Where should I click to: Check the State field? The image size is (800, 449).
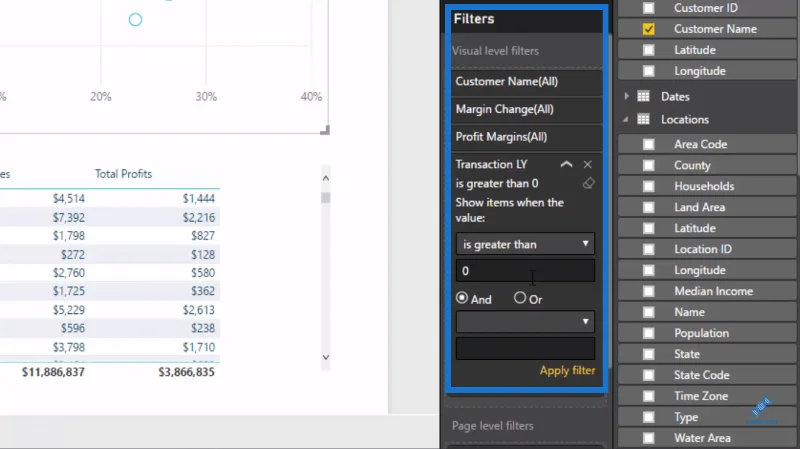tap(648, 354)
